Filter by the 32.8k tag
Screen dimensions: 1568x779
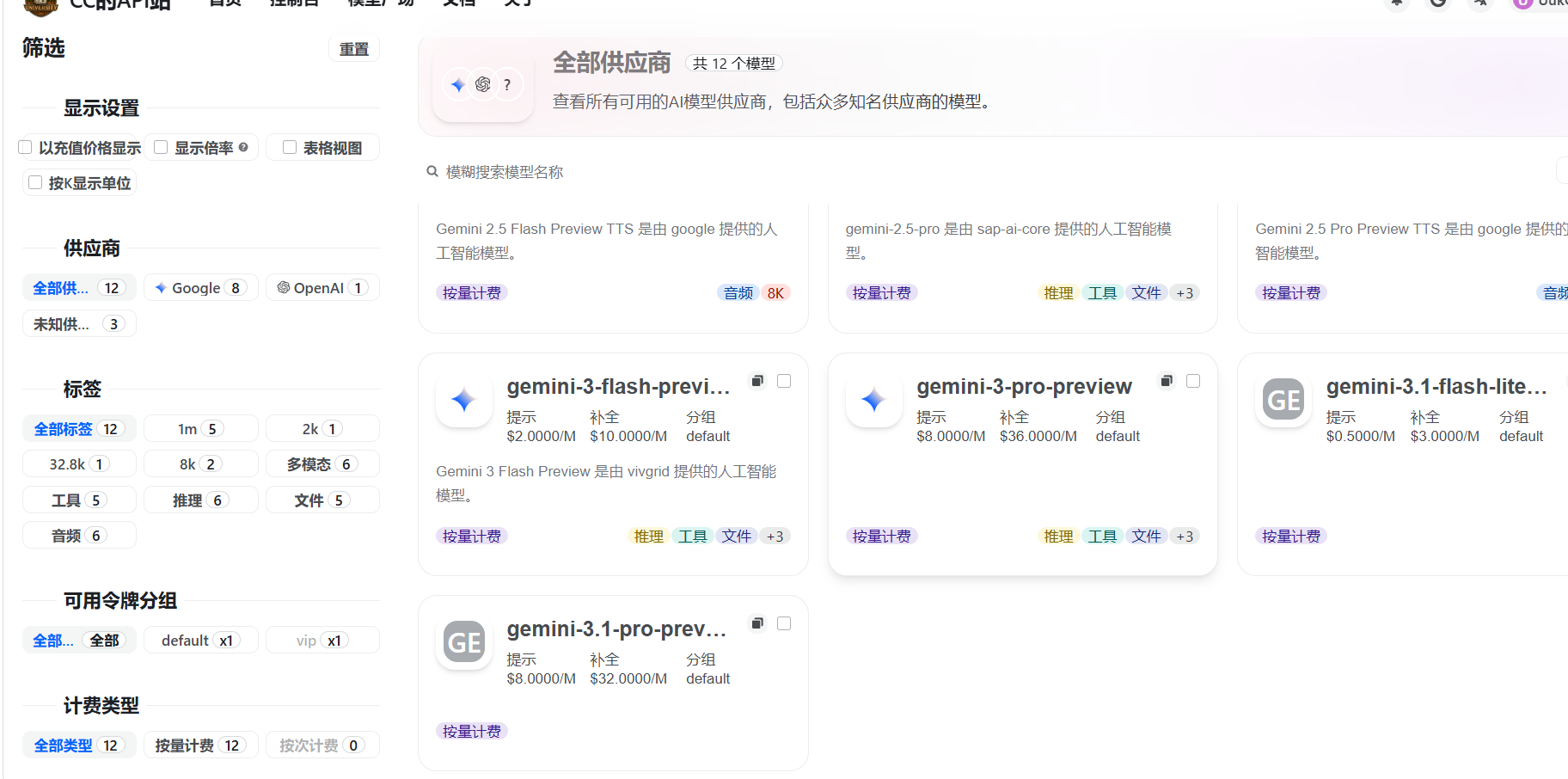tap(79, 464)
